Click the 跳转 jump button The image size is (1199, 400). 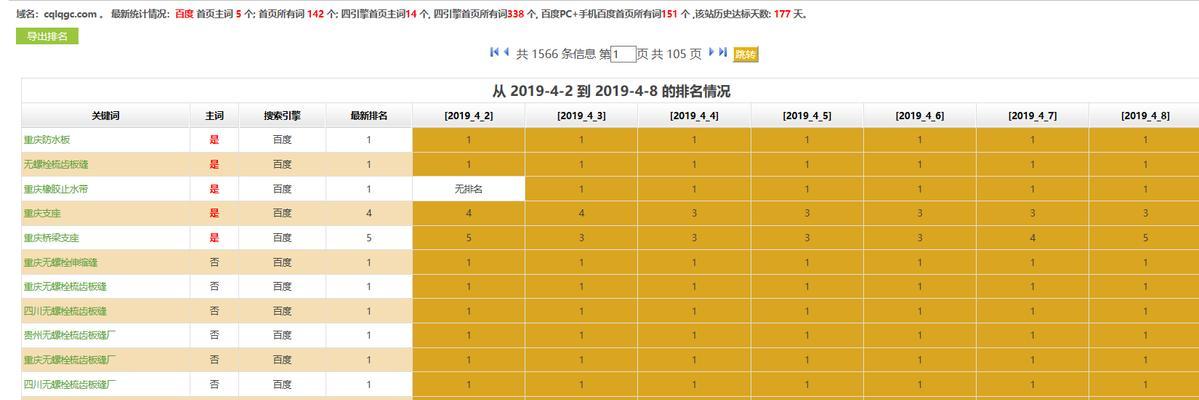746,54
